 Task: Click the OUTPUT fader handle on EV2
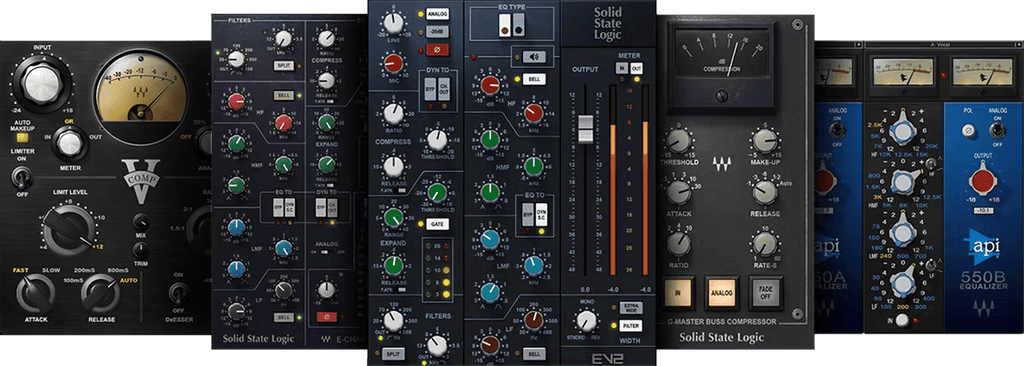(x=585, y=129)
